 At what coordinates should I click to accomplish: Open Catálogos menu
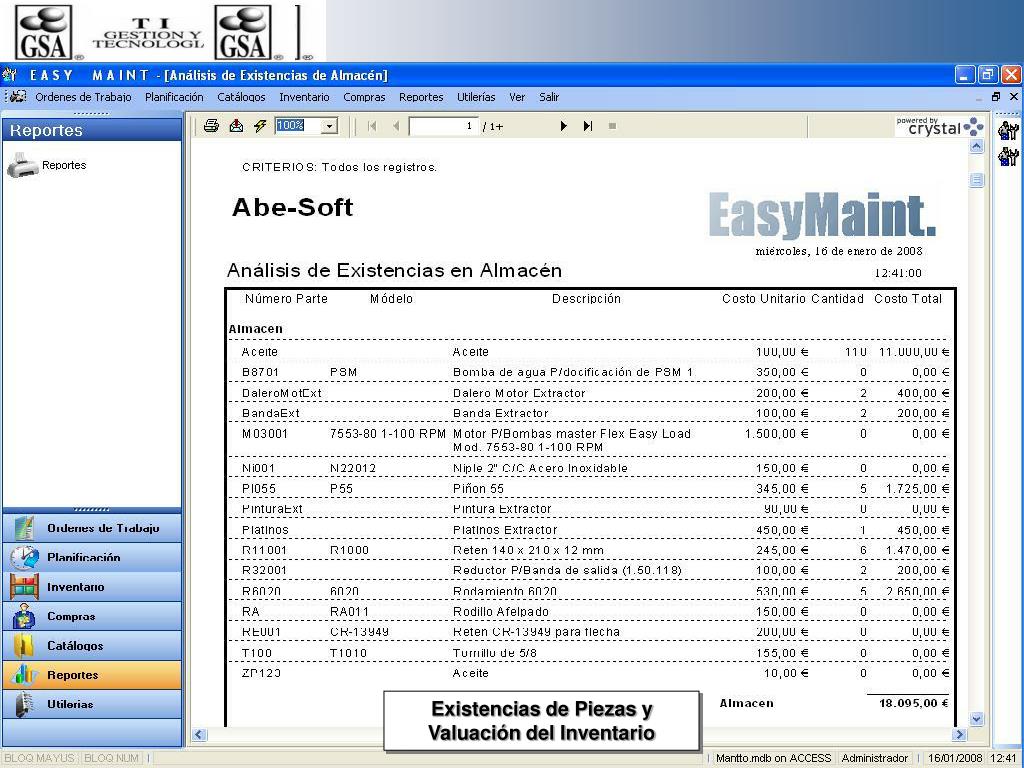click(241, 97)
